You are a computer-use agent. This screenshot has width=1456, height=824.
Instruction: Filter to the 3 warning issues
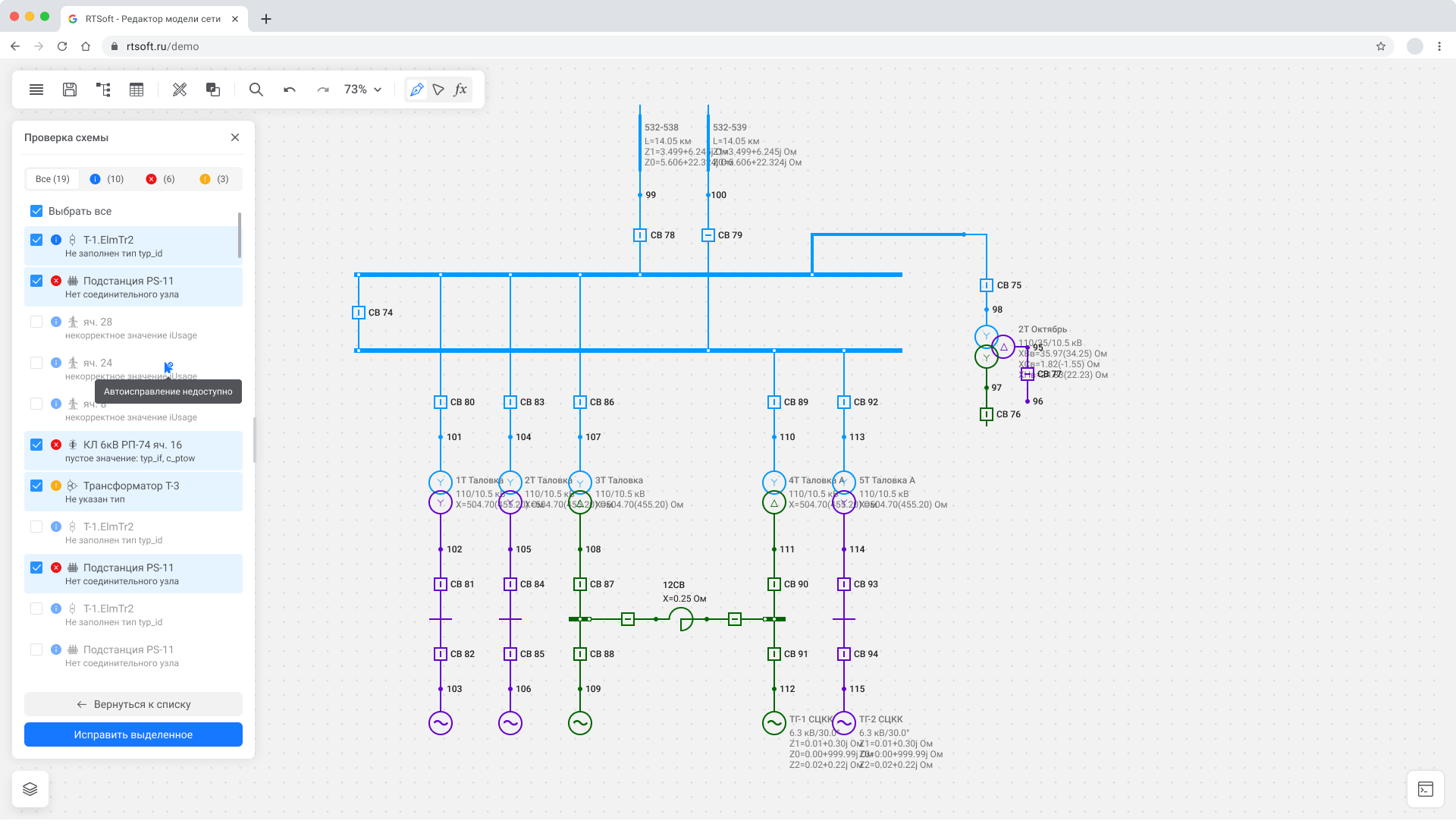pyautogui.click(x=215, y=179)
